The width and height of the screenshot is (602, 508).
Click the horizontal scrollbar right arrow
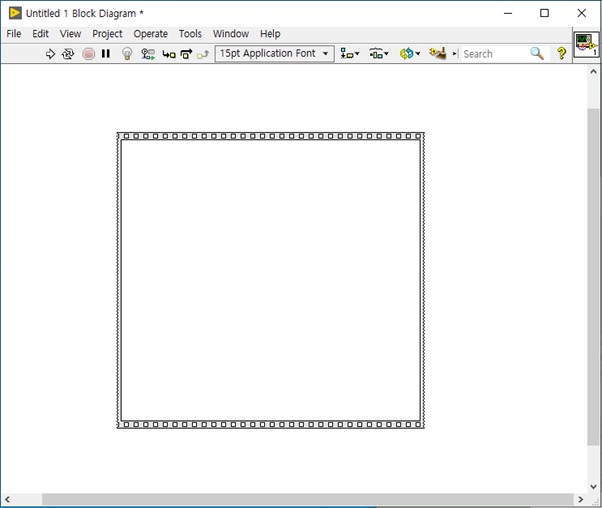(x=580, y=499)
